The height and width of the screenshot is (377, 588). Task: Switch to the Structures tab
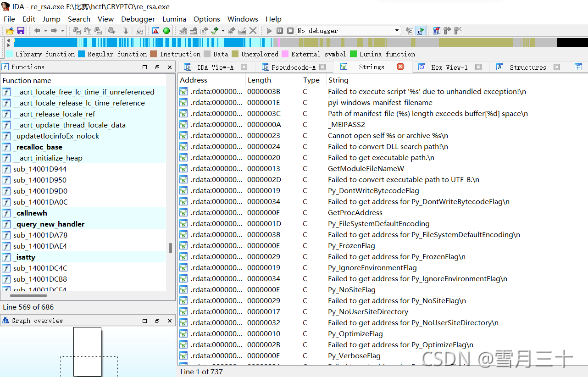(x=527, y=67)
